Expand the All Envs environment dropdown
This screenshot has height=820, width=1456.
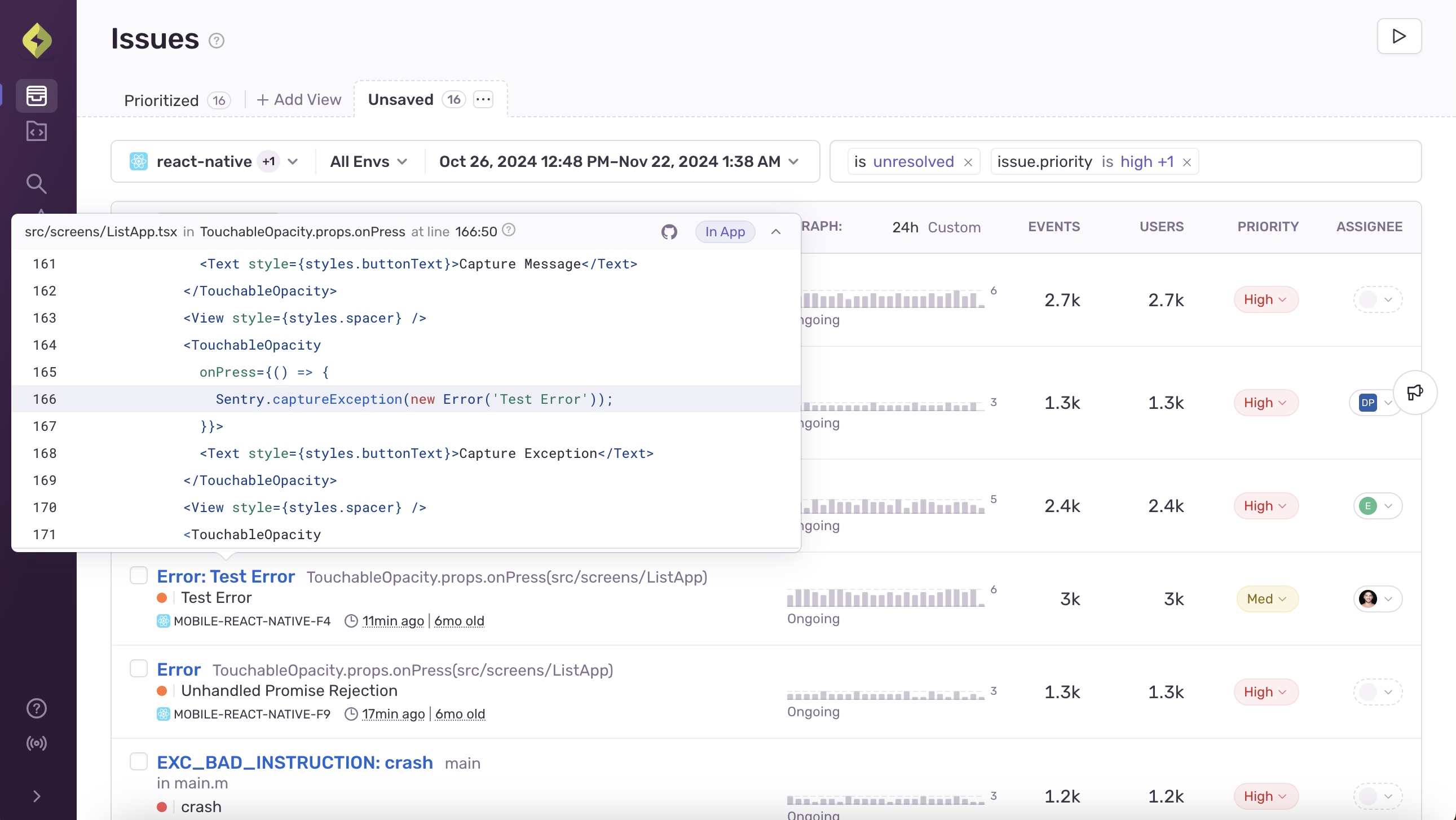pyautogui.click(x=369, y=162)
